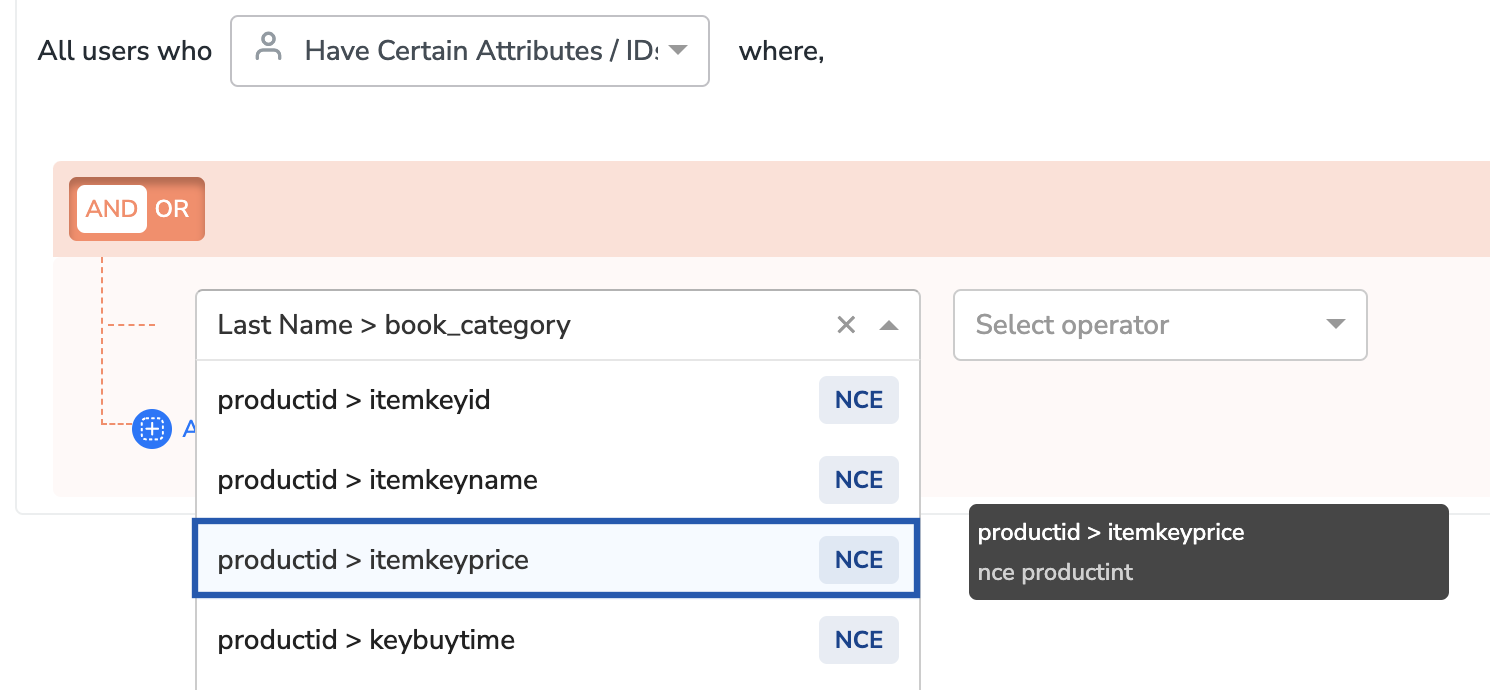Screen dimensions: 1490x690
Task: Click into the Last Name > book_category field
Action: tap(500, 325)
